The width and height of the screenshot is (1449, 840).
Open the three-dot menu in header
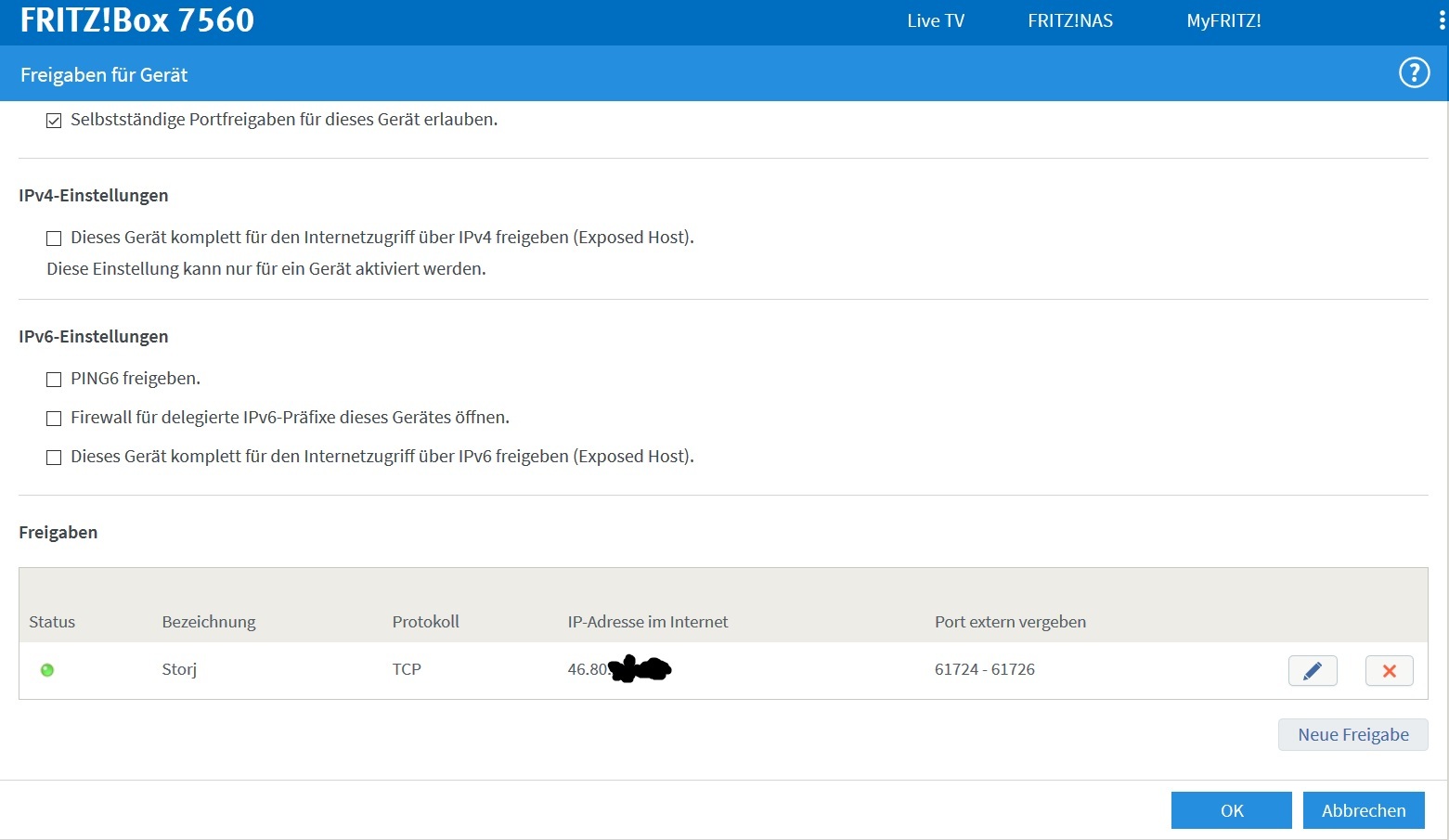click(1441, 21)
